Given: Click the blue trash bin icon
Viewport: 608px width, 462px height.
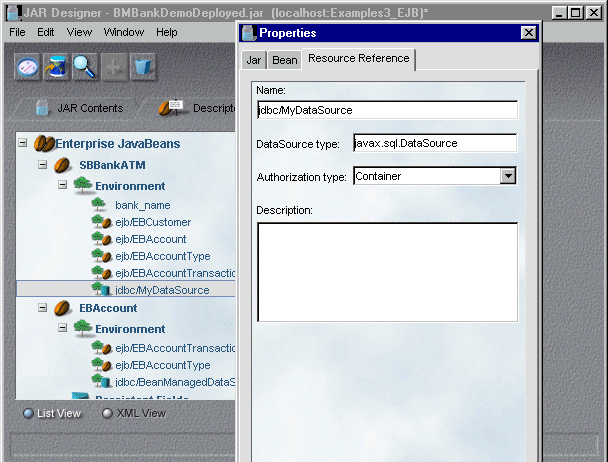Looking at the screenshot, I should point(143,67).
